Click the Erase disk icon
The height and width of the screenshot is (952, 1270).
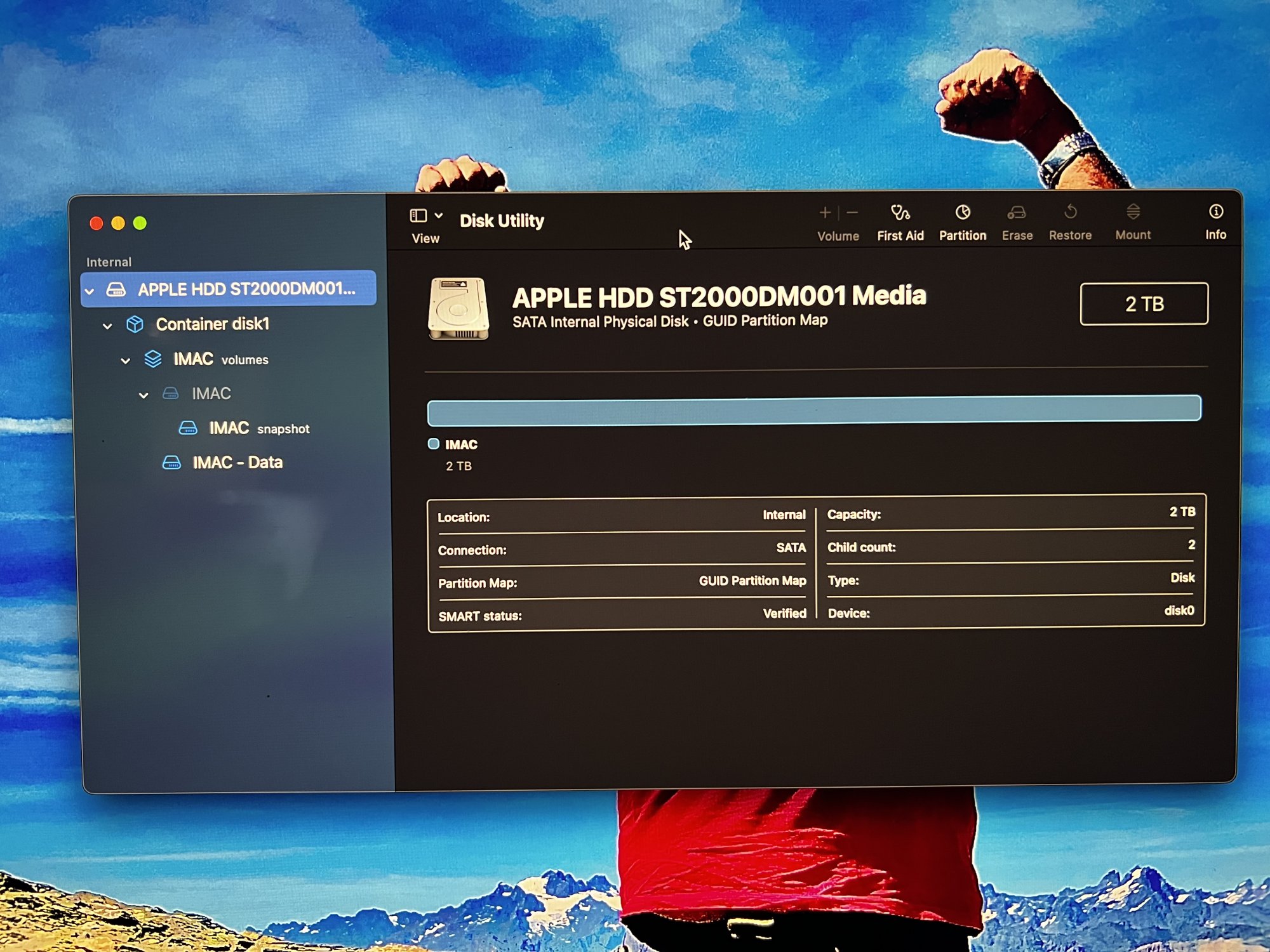(x=1017, y=213)
